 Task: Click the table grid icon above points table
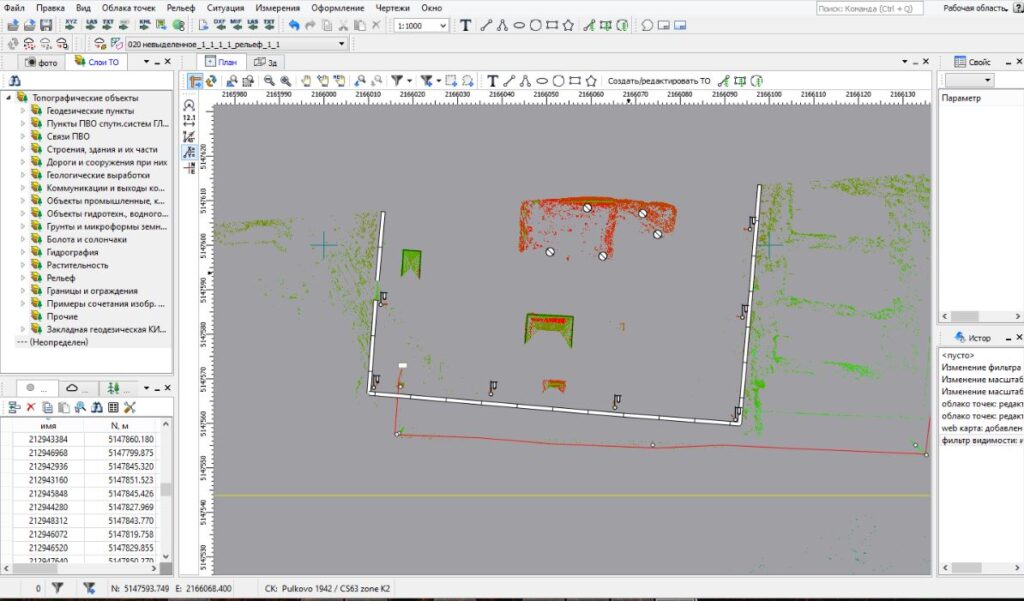(x=113, y=407)
